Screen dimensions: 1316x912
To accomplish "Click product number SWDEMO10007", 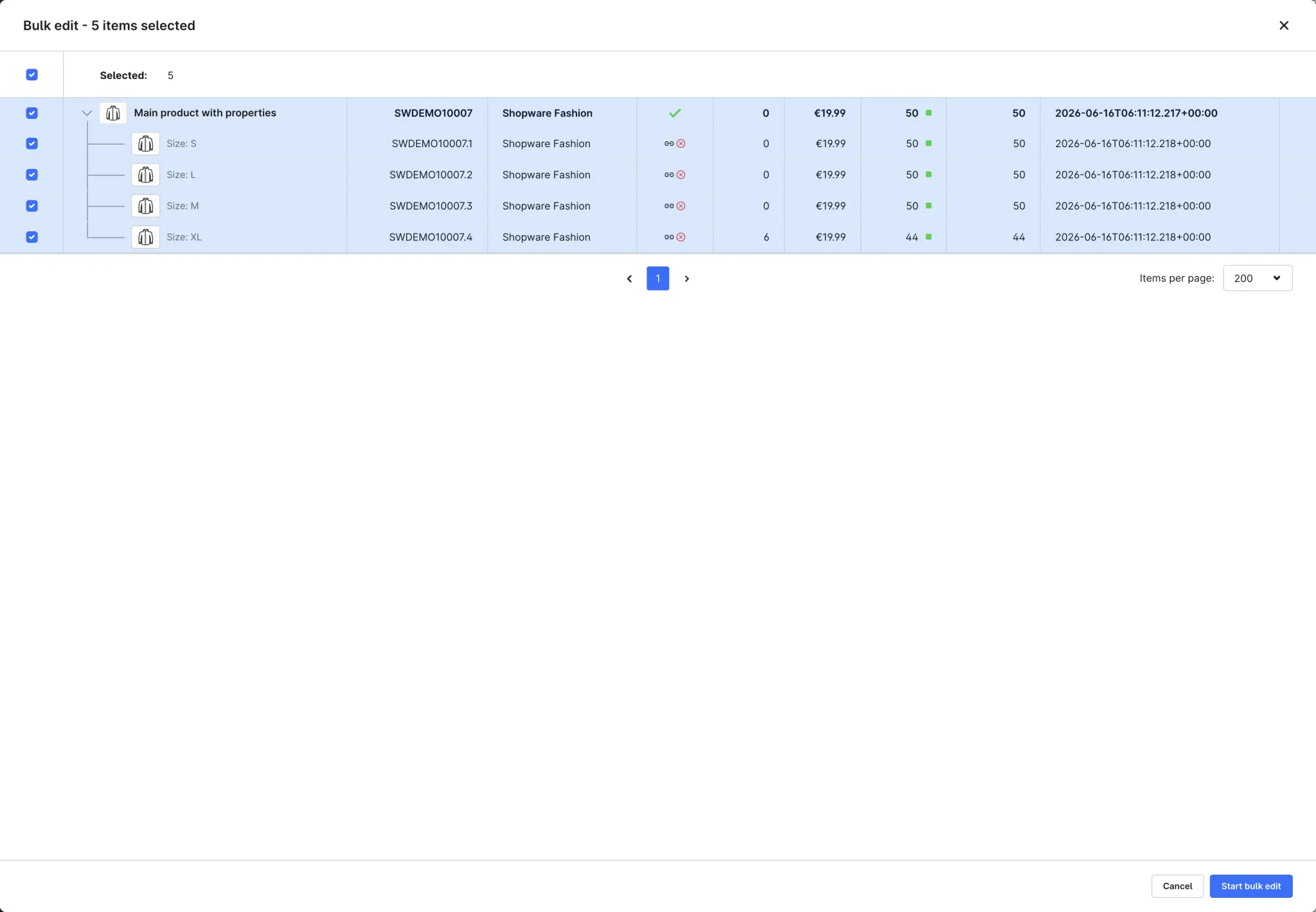I will [433, 113].
